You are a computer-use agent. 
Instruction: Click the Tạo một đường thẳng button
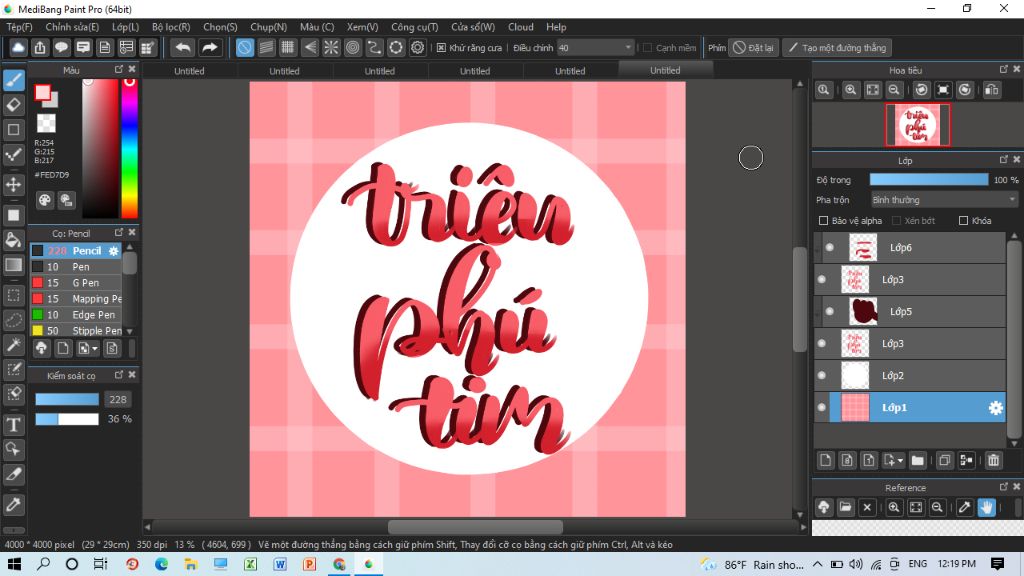[838, 48]
